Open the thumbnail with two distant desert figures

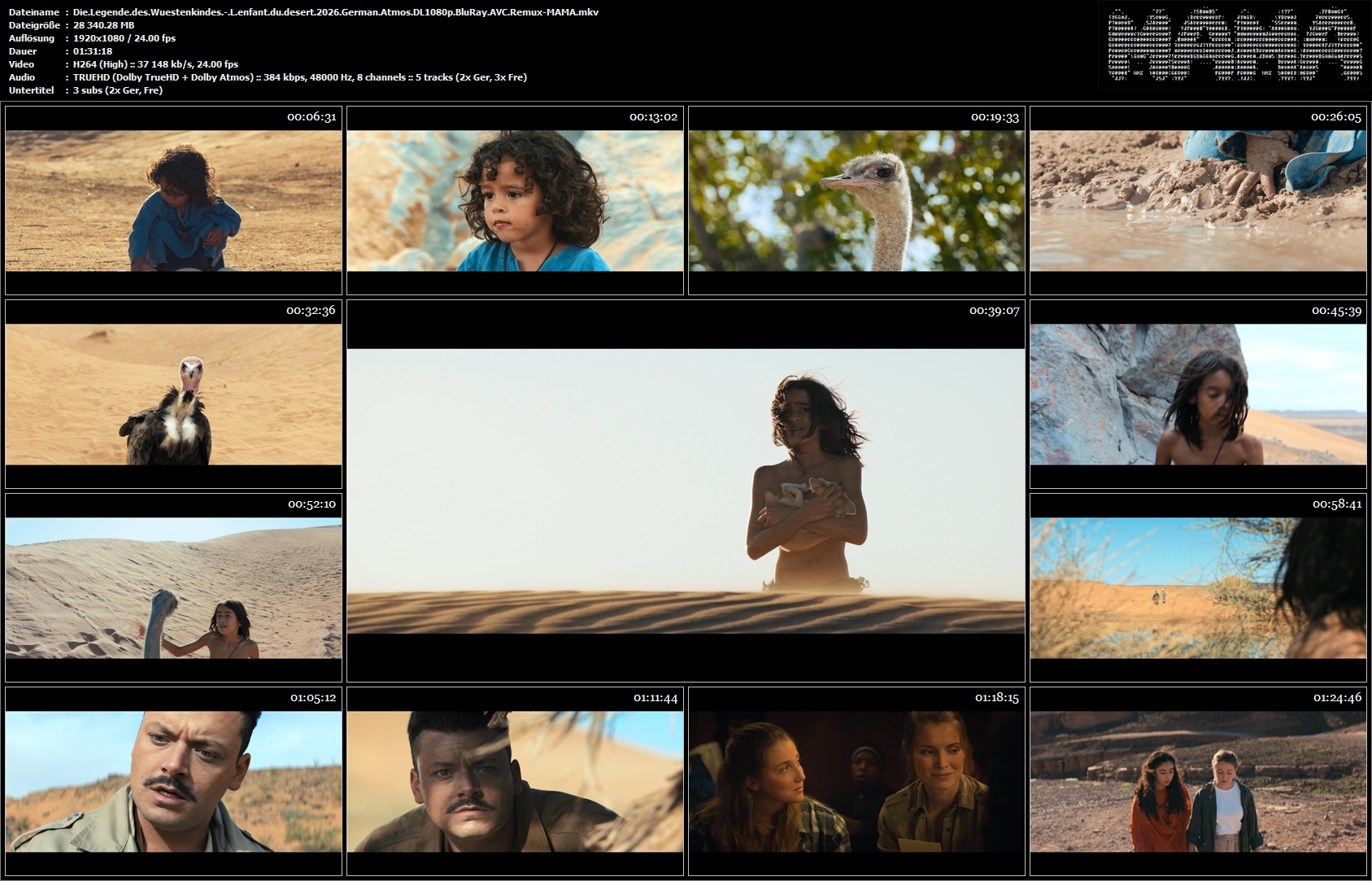[x=1198, y=587]
